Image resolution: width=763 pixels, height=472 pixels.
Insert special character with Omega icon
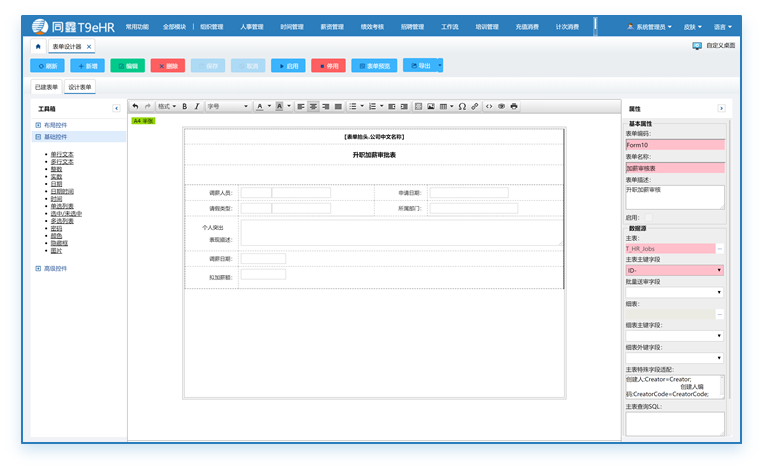point(462,106)
